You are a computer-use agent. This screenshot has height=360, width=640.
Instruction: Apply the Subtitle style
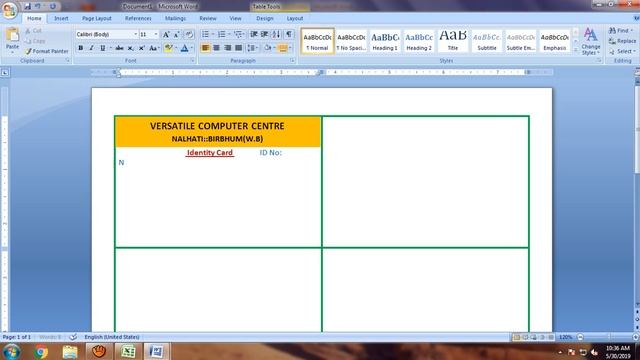click(x=487, y=41)
